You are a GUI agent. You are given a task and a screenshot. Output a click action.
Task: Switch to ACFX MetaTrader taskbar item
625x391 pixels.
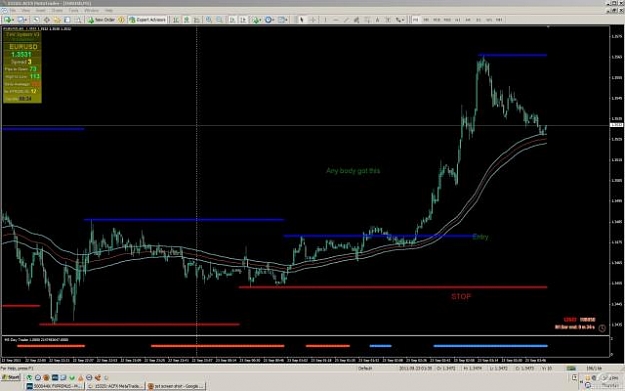[115, 386]
